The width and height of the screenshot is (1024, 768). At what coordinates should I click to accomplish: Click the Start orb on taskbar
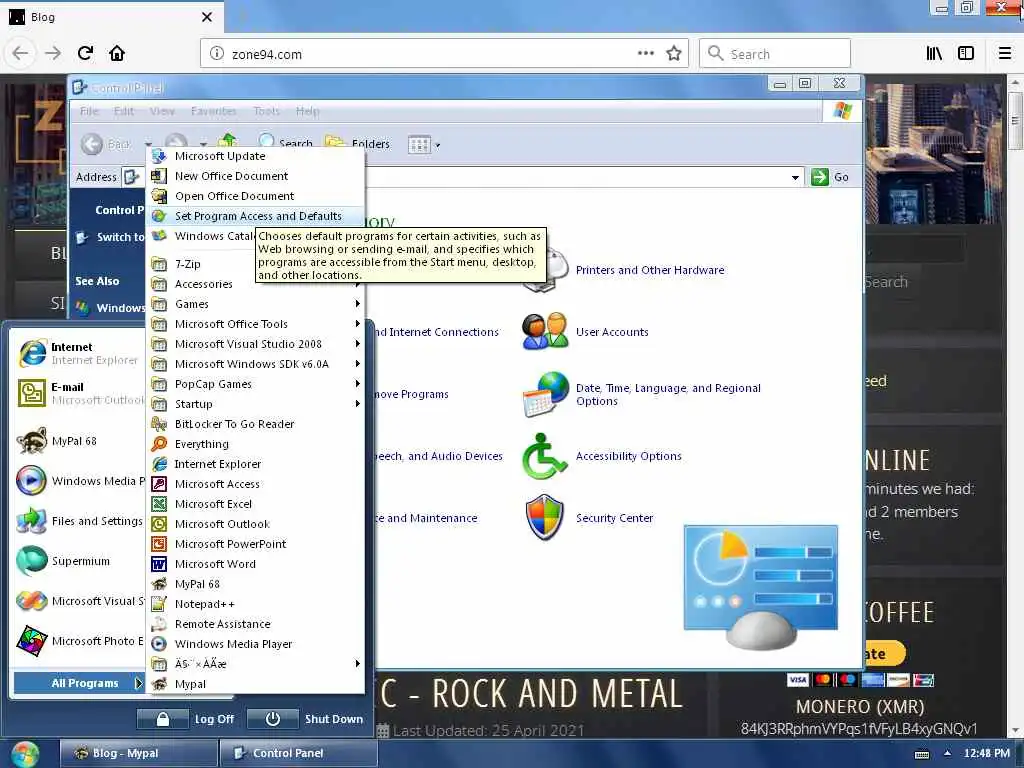tap(24, 754)
